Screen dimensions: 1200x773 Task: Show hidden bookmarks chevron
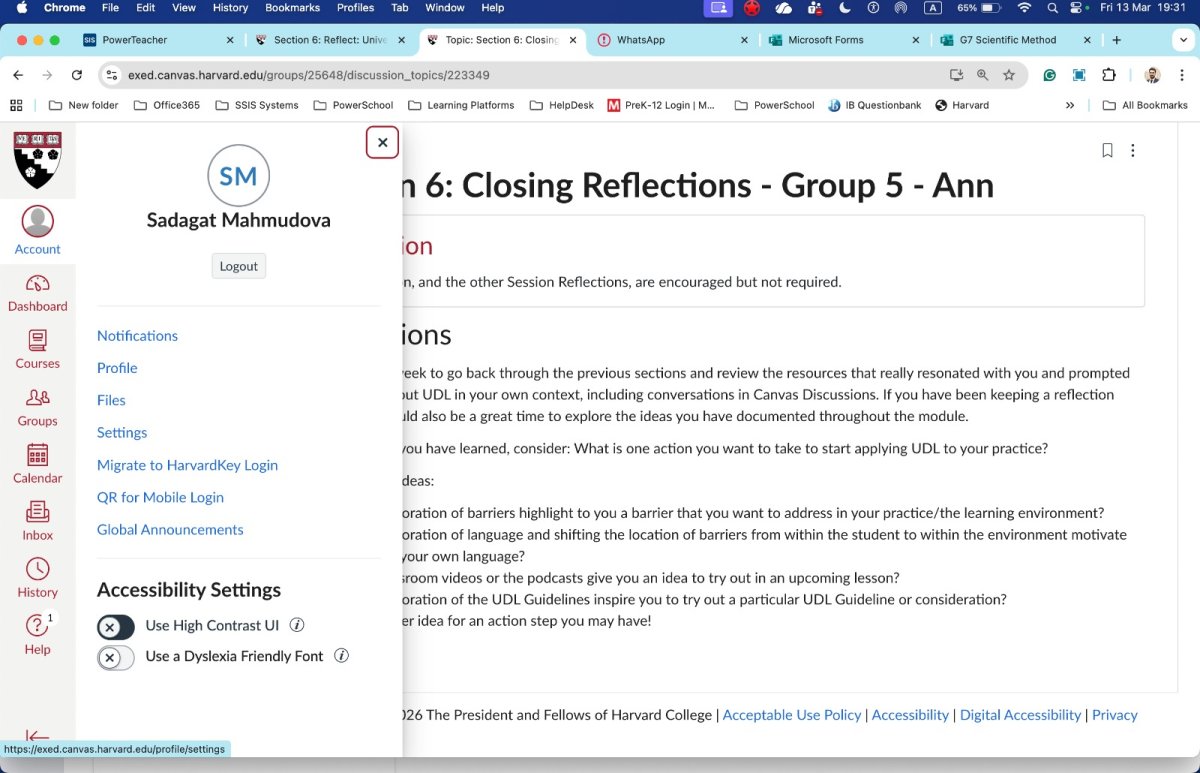pyautogui.click(x=1070, y=105)
